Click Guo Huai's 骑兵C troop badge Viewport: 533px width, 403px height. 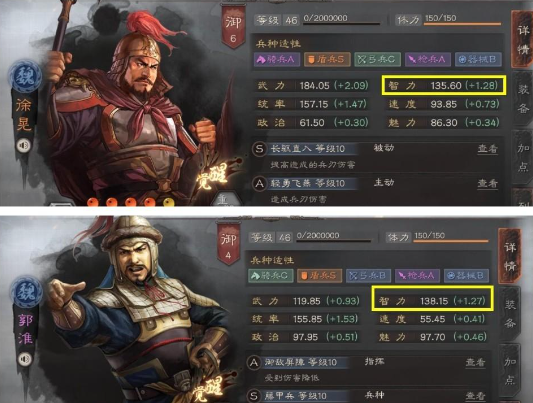coord(271,276)
